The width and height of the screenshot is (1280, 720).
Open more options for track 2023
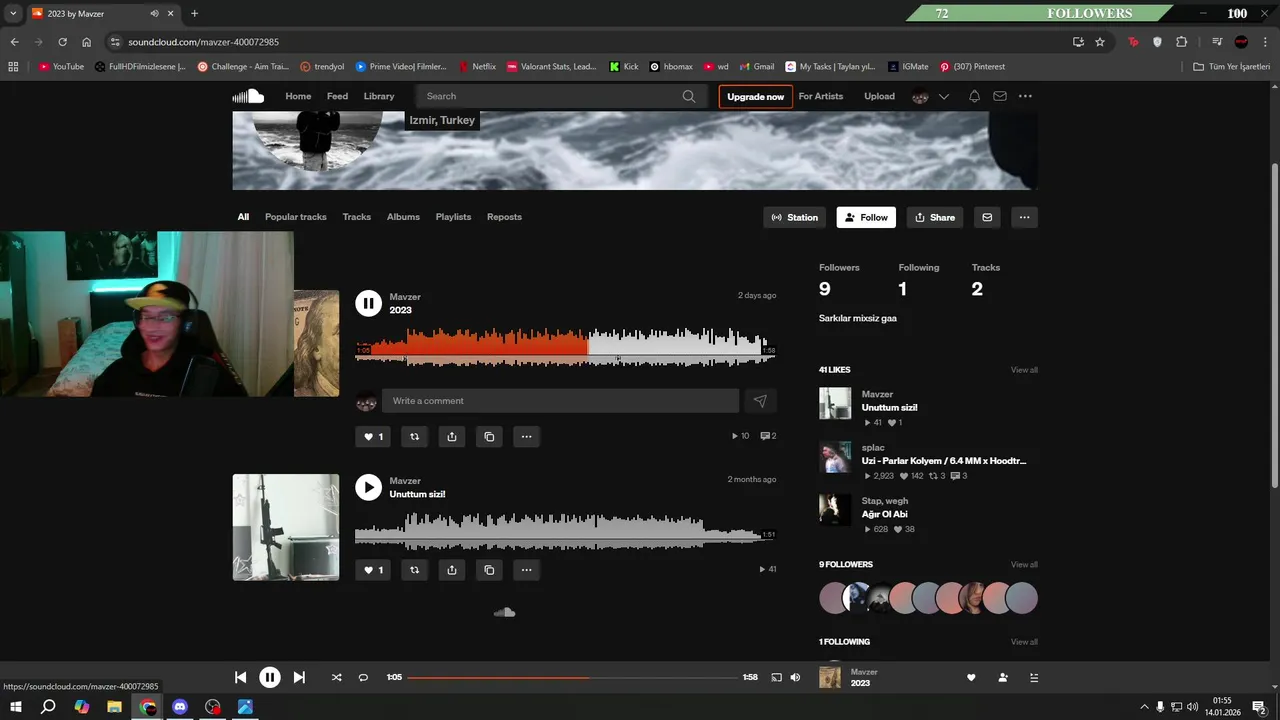pos(526,436)
